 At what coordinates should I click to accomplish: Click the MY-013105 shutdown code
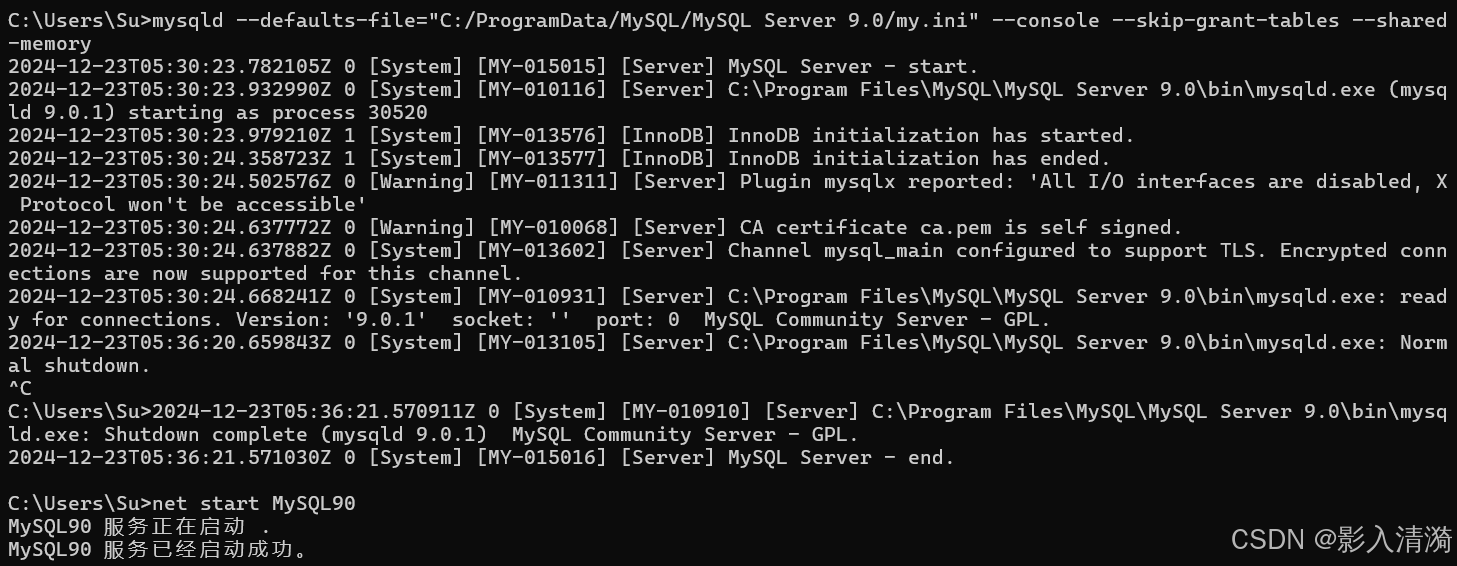click(x=541, y=343)
